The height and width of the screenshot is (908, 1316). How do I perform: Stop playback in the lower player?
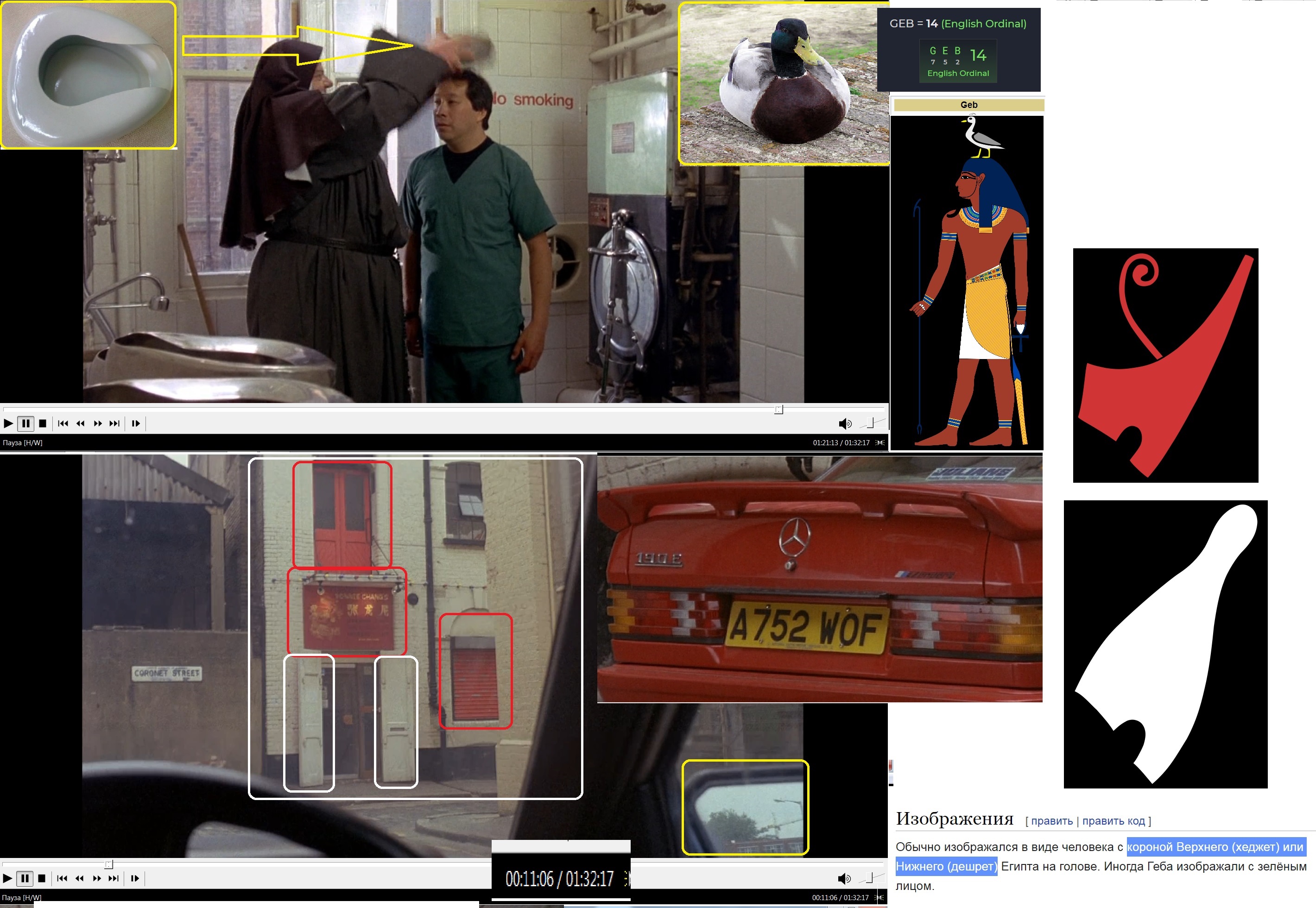(42, 878)
